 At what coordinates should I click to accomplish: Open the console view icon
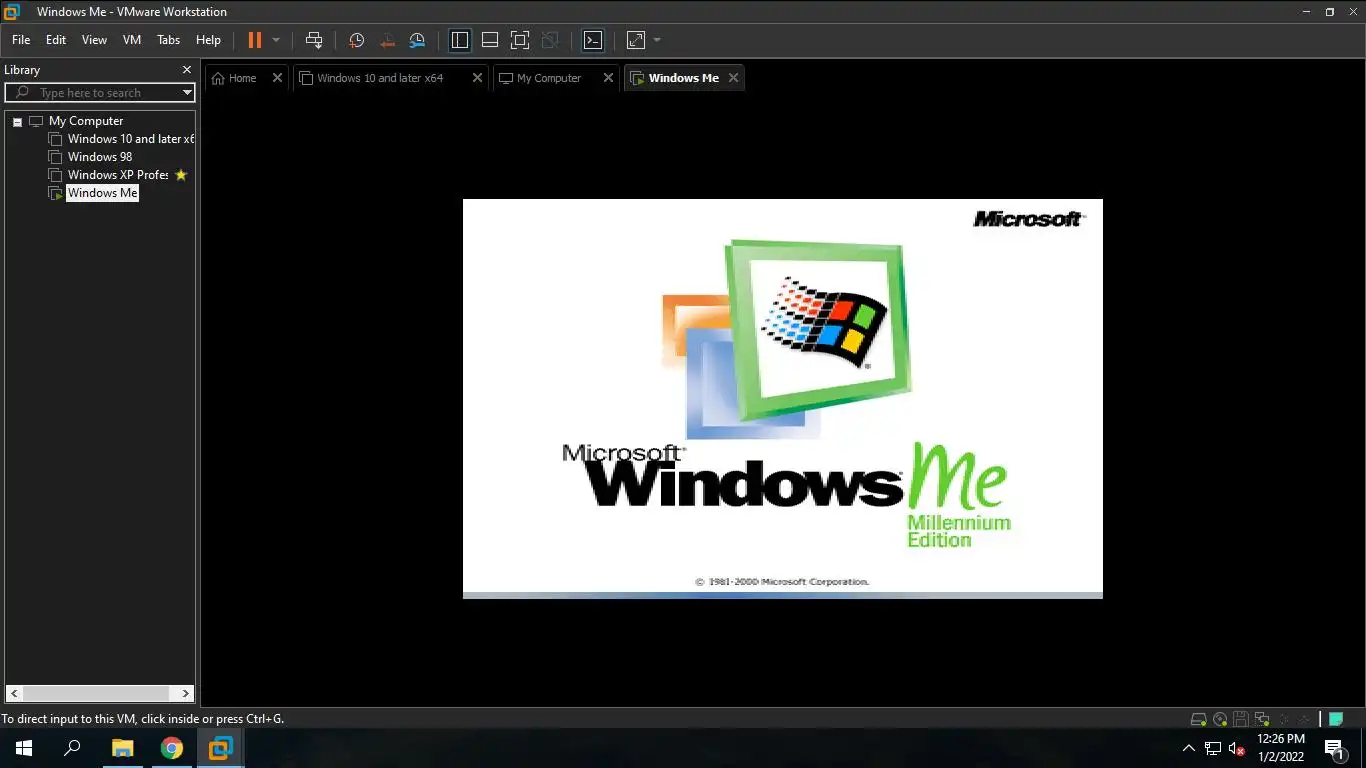[593, 40]
